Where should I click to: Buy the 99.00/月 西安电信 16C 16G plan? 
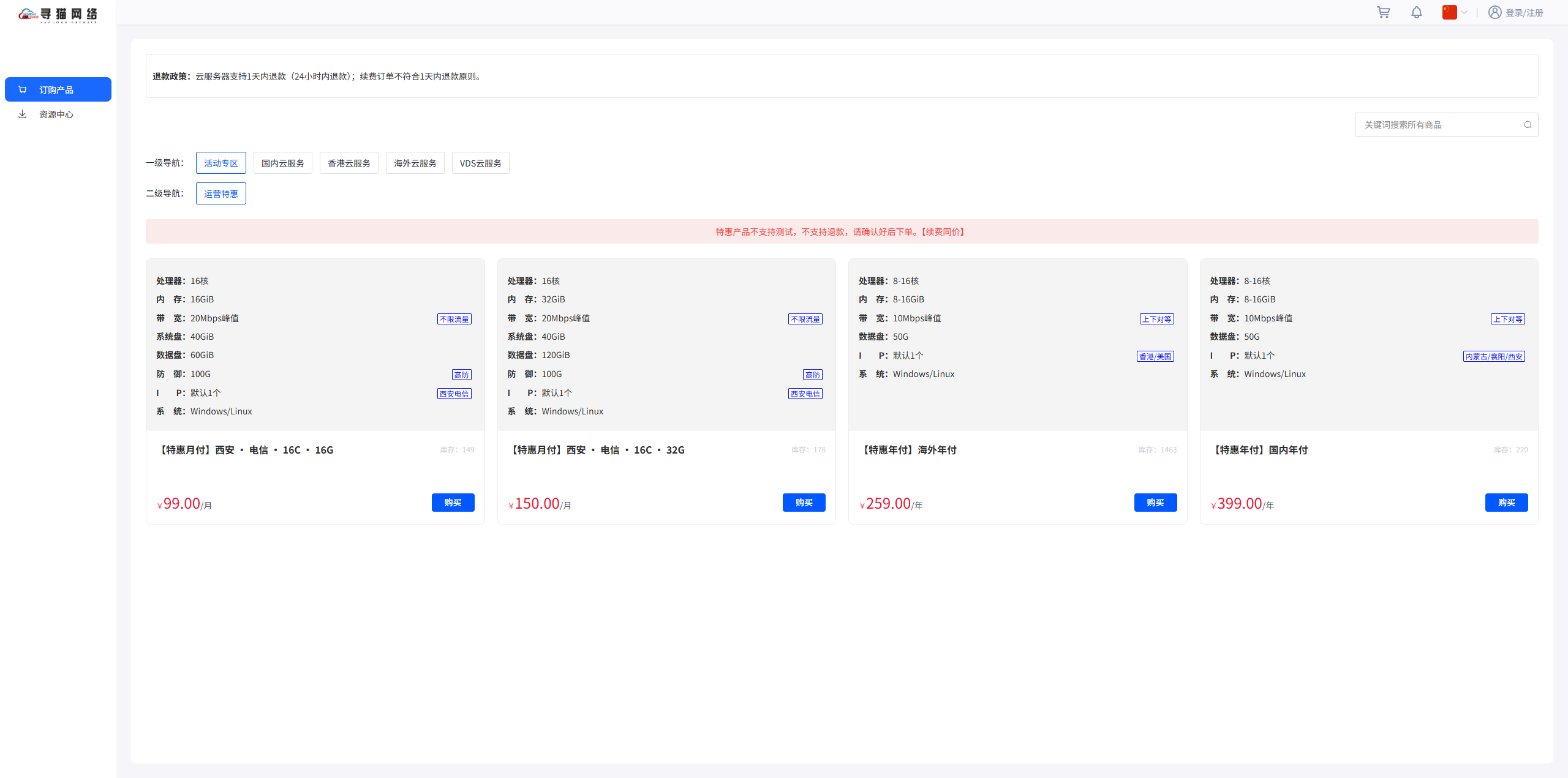click(453, 503)
